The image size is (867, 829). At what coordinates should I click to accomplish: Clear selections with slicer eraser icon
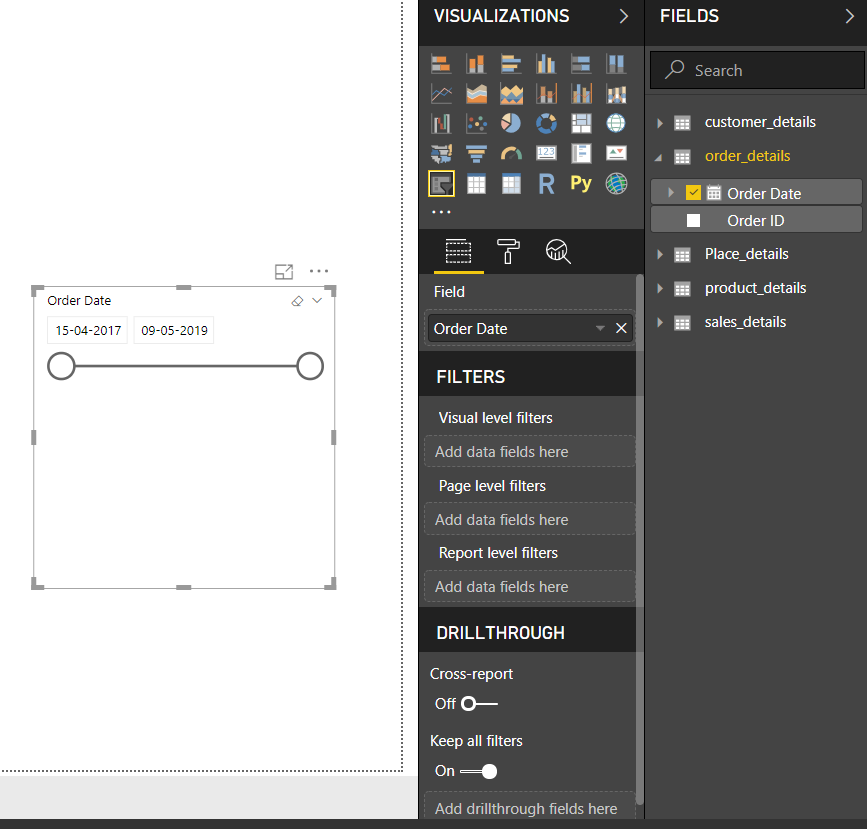click(x=297, y=301)
